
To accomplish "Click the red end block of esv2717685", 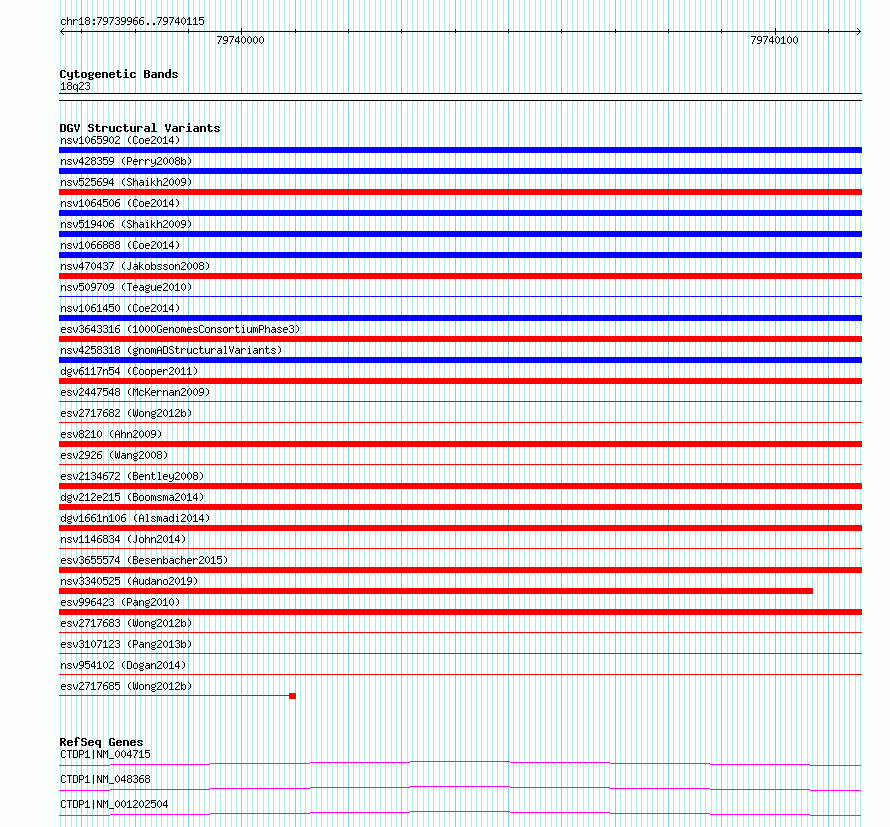I will click(x=292, y=696).
